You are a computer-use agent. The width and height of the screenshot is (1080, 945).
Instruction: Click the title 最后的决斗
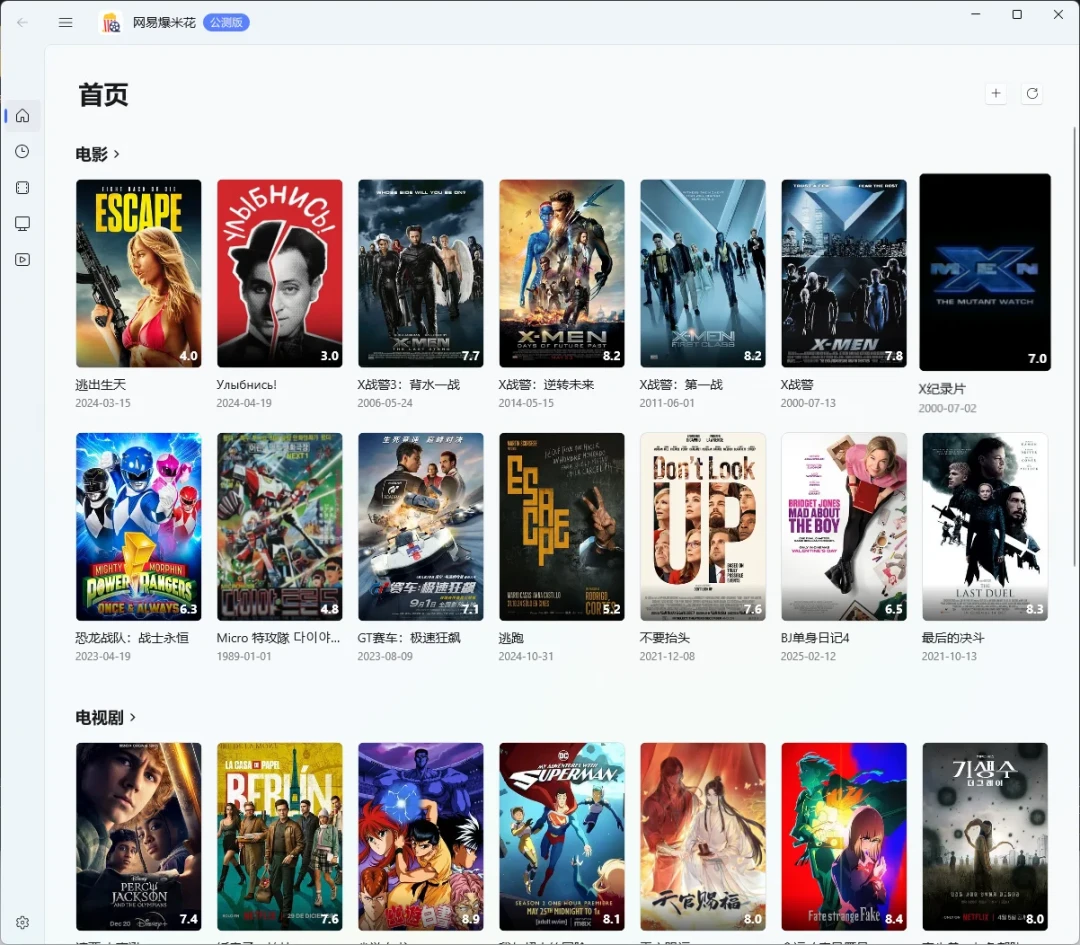(x=953, y=638)
